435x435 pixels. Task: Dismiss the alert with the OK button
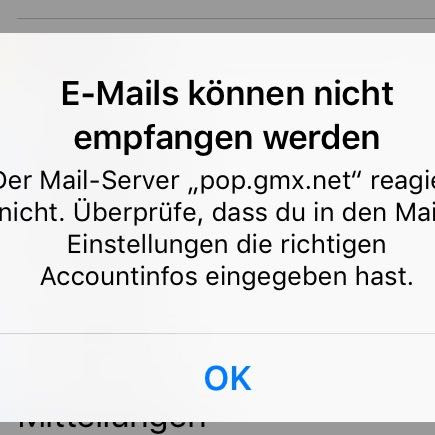pos(227,378)
